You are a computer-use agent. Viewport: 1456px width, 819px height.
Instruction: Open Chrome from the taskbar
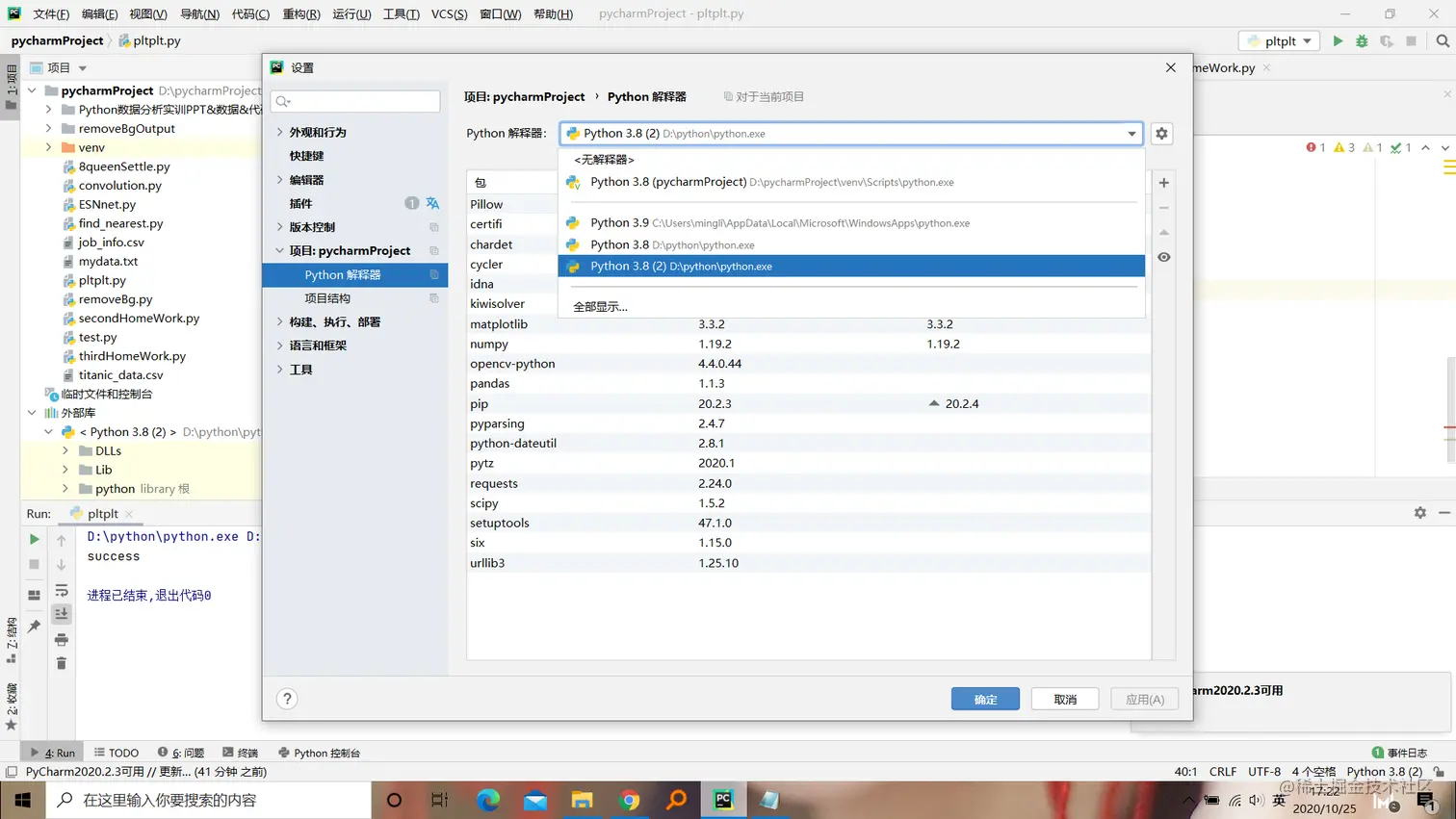point(630,800)
